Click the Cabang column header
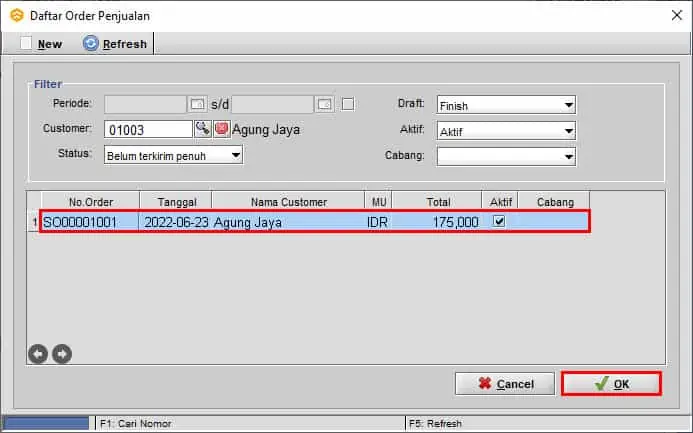 click(x=555, y=202)
